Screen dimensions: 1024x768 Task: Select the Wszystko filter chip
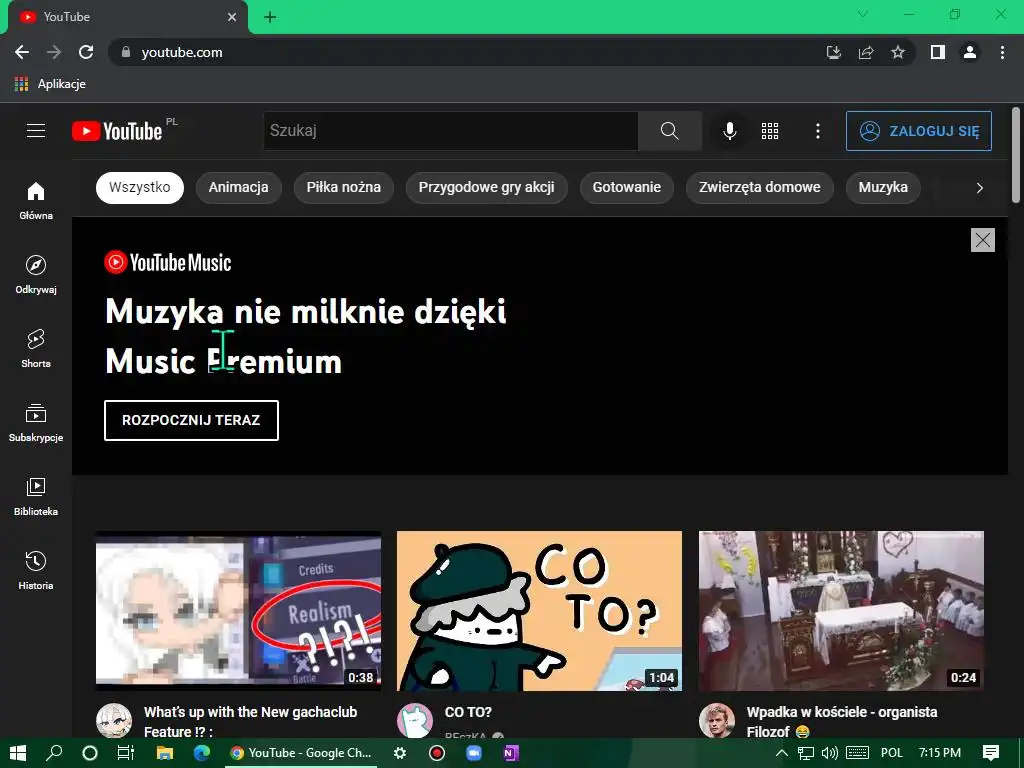tap(140, 187)
